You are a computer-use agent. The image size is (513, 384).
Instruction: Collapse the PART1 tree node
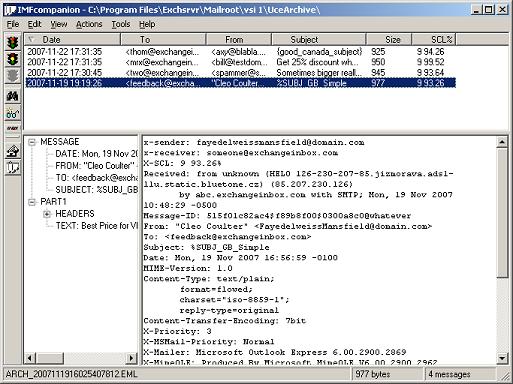pos(32,202)
